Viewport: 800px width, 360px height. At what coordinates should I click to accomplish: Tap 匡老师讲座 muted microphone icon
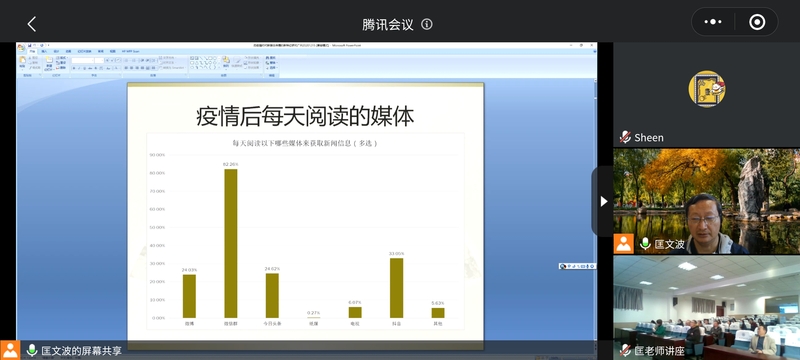pos(625,350)
